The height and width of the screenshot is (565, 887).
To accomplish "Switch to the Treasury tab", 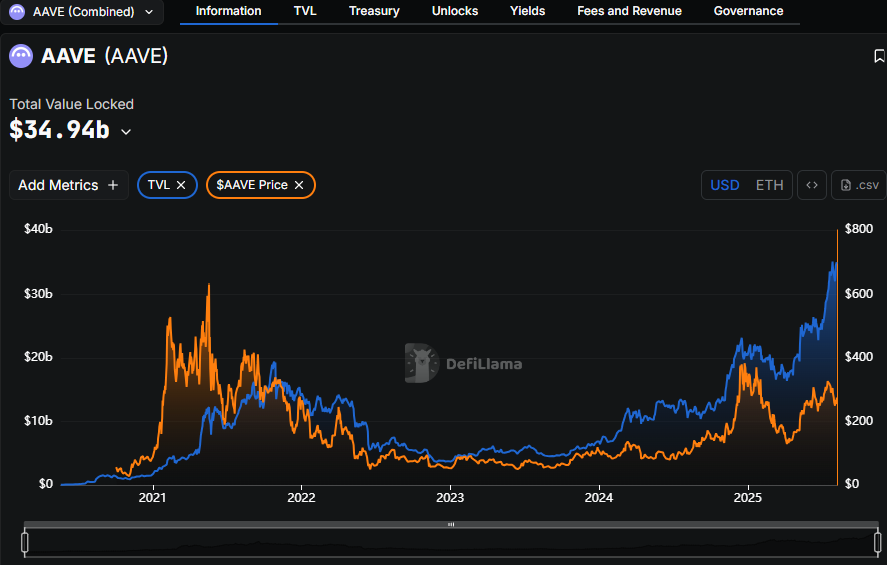I will pos(374,11).
